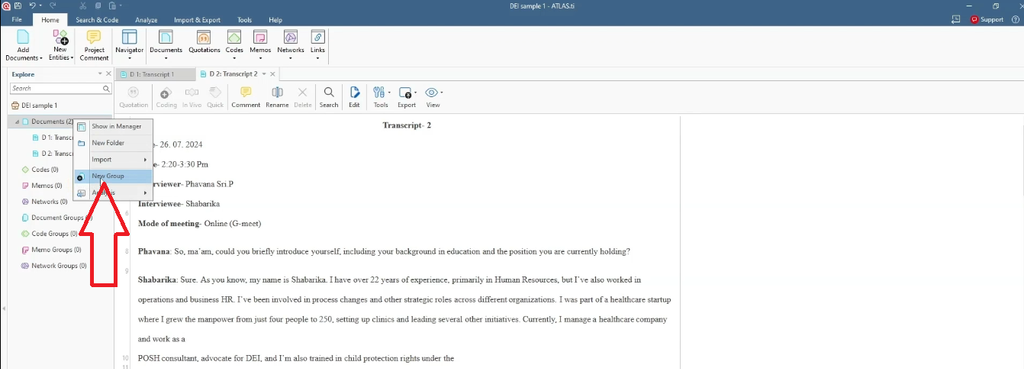Viewport: 1024px width, 369px height.
Task: Open the Quotations manager from the ribbon
Action: [204, 42]
